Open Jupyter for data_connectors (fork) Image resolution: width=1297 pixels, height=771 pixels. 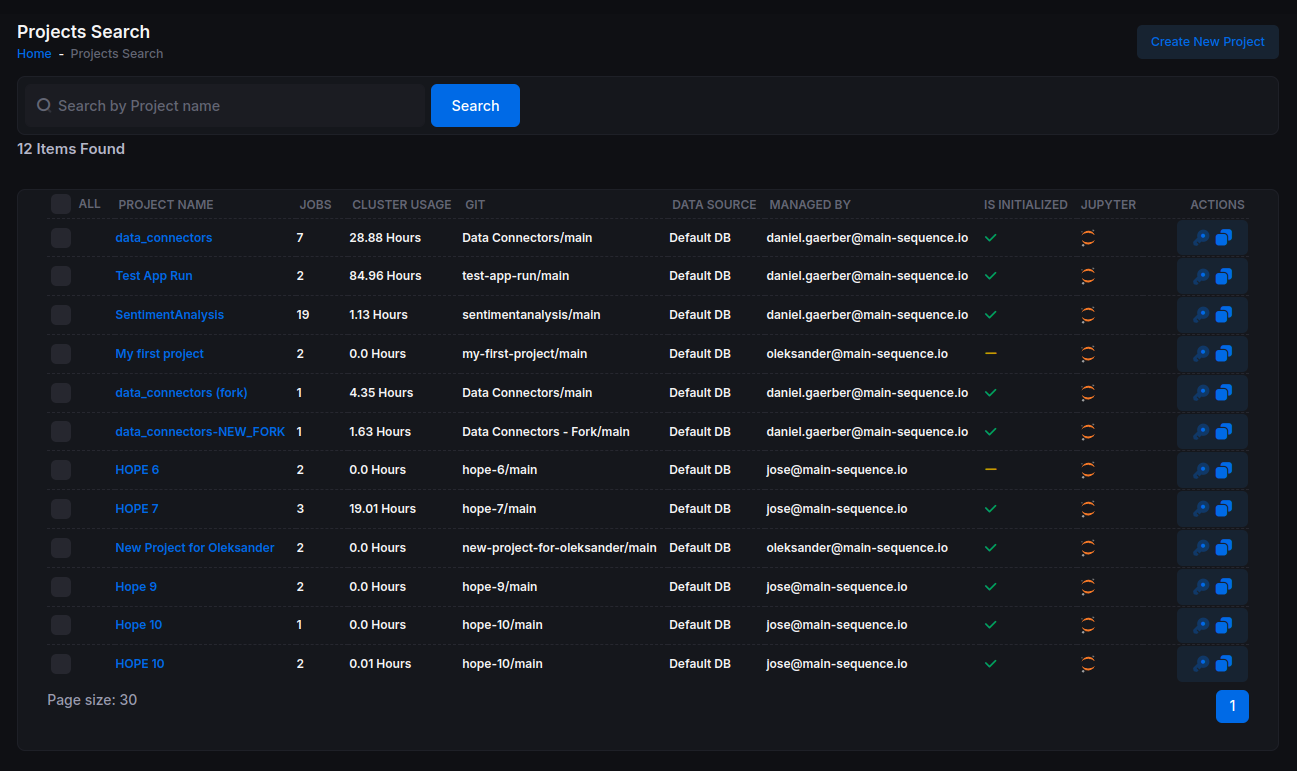(1088, 393)
